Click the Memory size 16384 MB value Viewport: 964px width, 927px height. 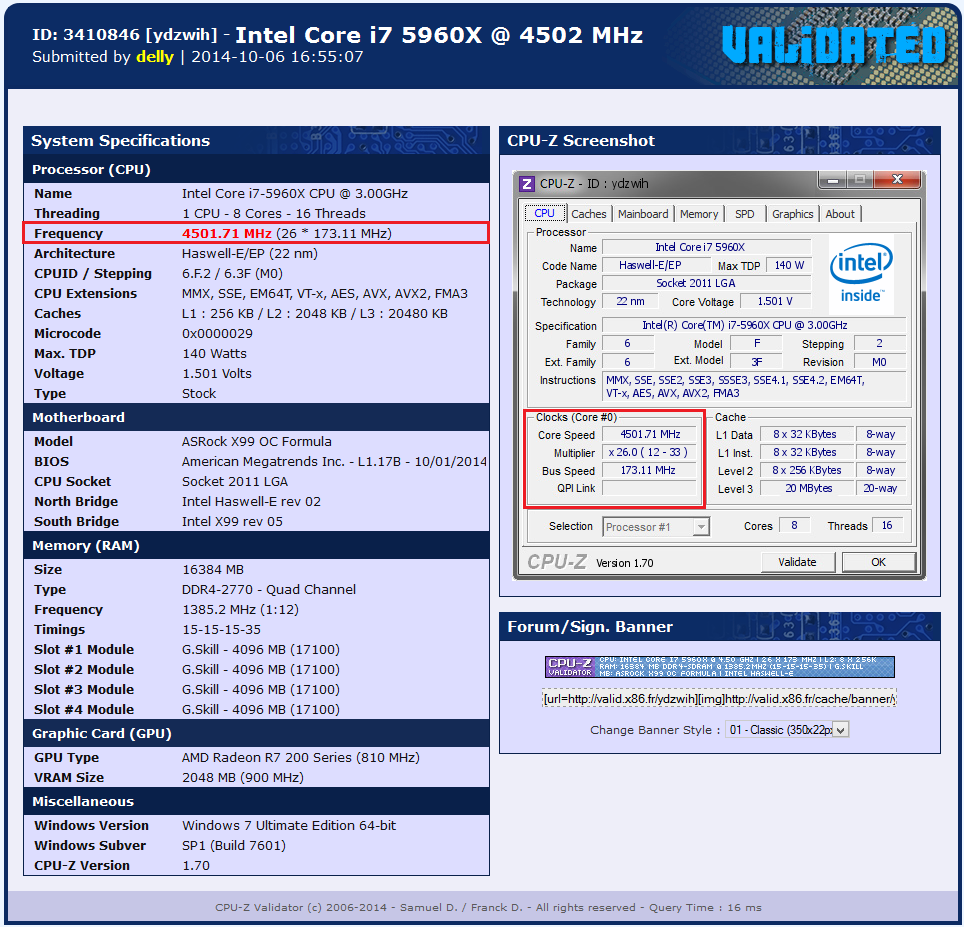pos(213,570)
